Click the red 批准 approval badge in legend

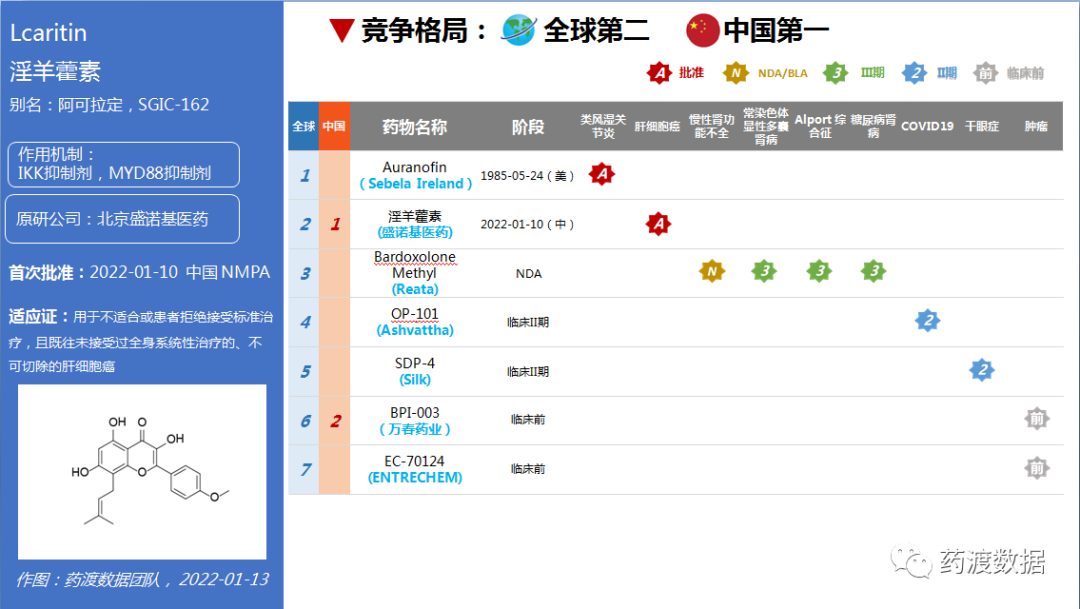[x=660, y=73]
